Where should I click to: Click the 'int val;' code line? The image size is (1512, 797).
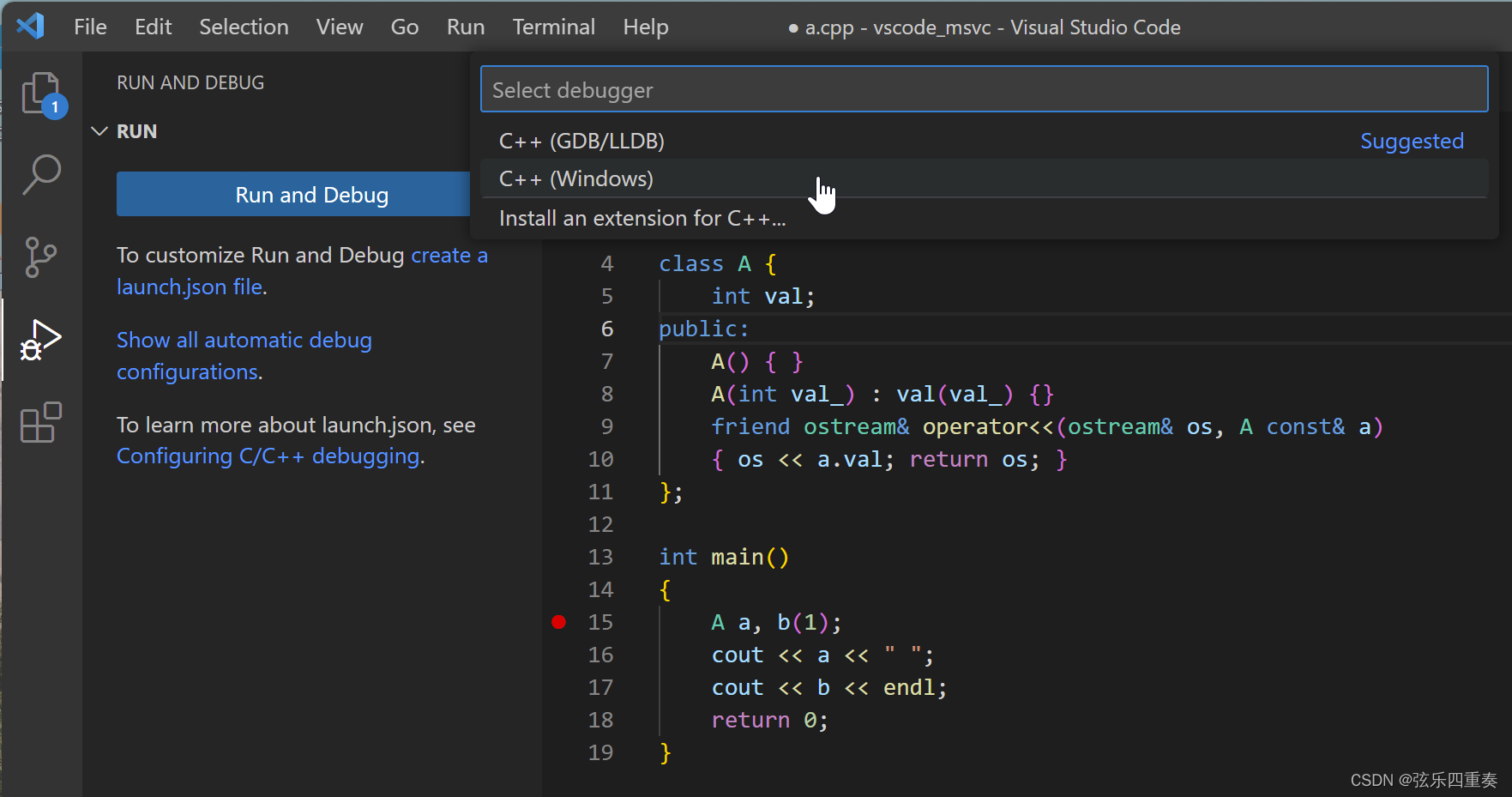763,296
